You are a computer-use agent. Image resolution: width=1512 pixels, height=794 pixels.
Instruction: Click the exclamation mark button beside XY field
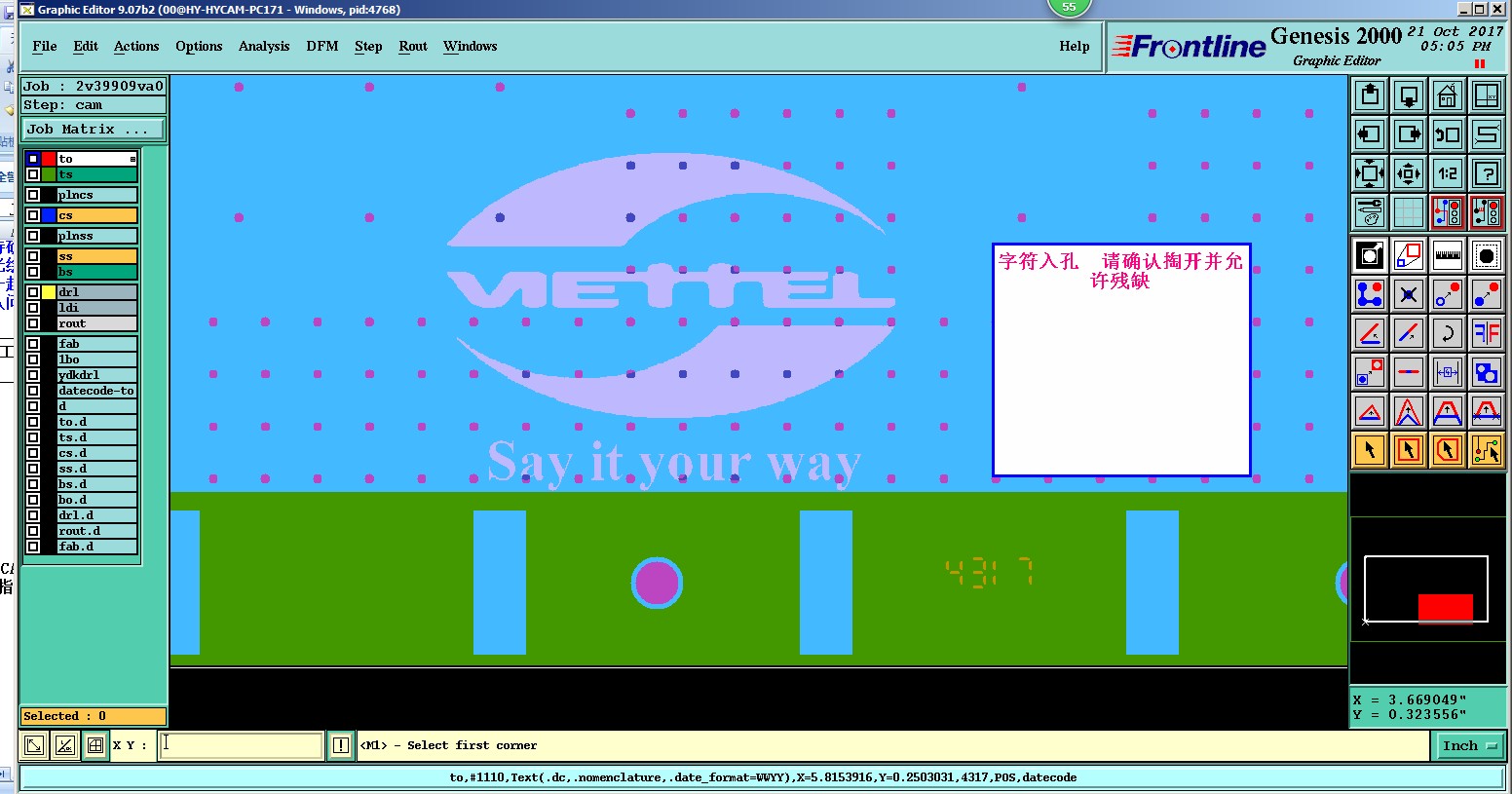[x=340, y=745]
